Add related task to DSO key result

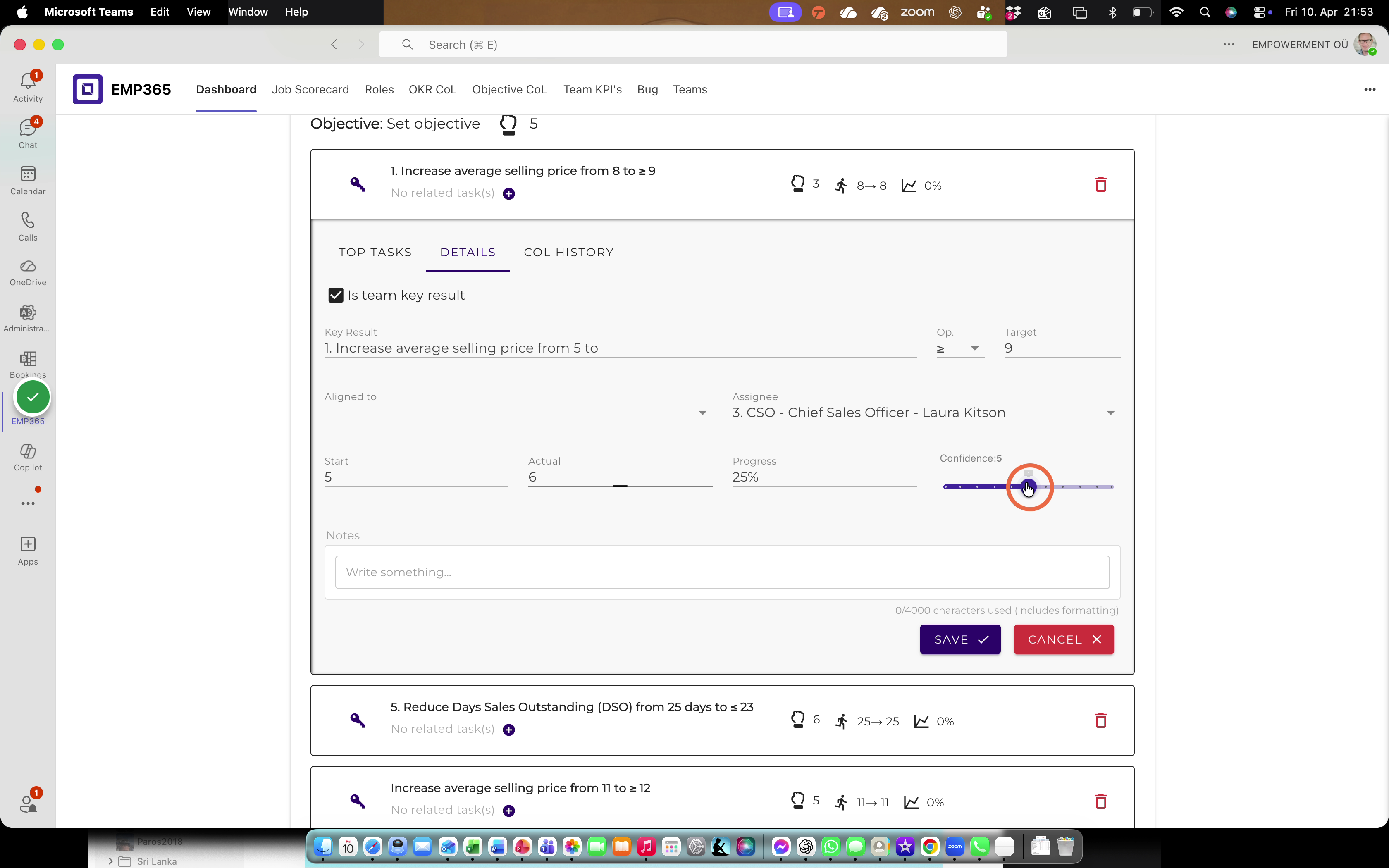(508, 730)
